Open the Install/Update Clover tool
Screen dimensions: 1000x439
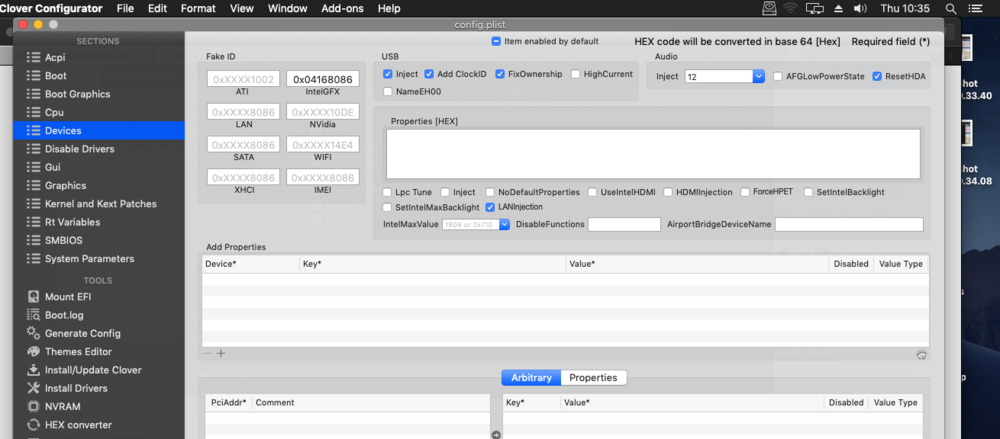pyautogui.click(x=92, y=370)
